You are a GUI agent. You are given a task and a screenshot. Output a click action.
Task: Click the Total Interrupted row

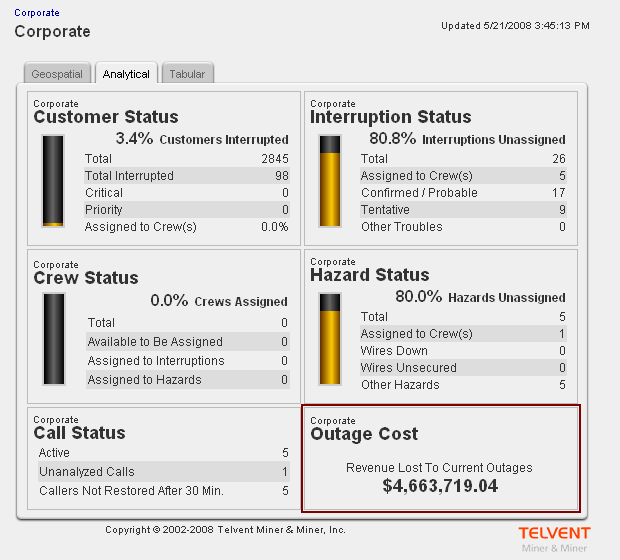pos(187,176)
